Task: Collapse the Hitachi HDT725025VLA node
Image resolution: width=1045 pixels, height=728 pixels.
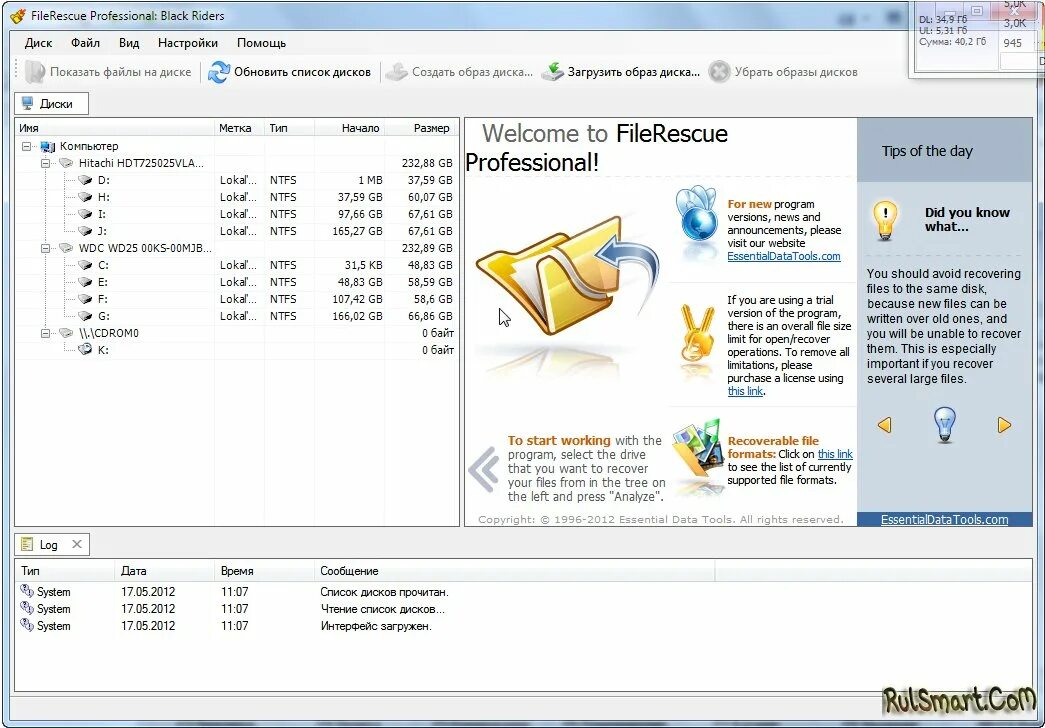Action: pos(45,163)
